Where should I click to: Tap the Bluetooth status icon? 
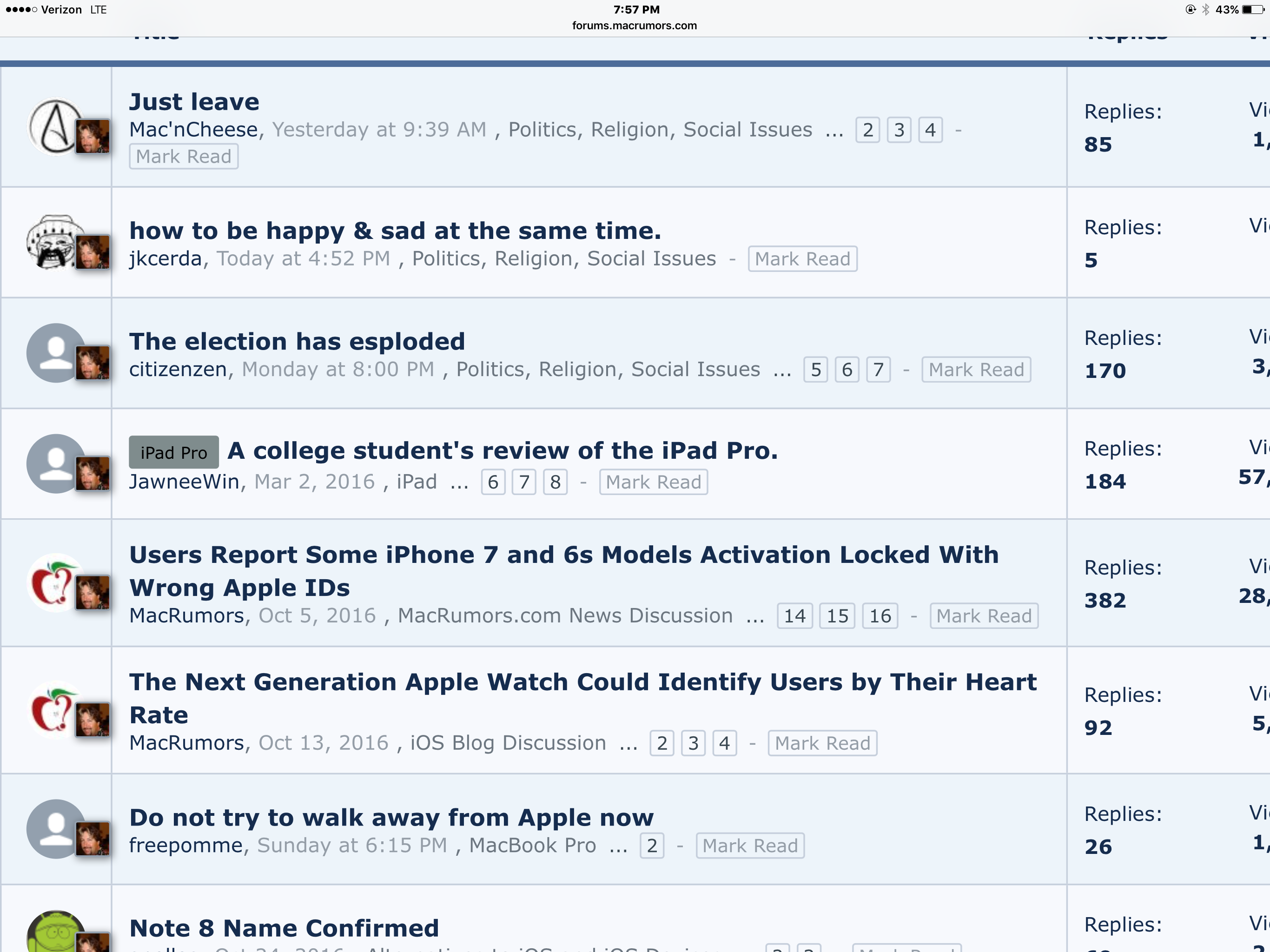1205,10
